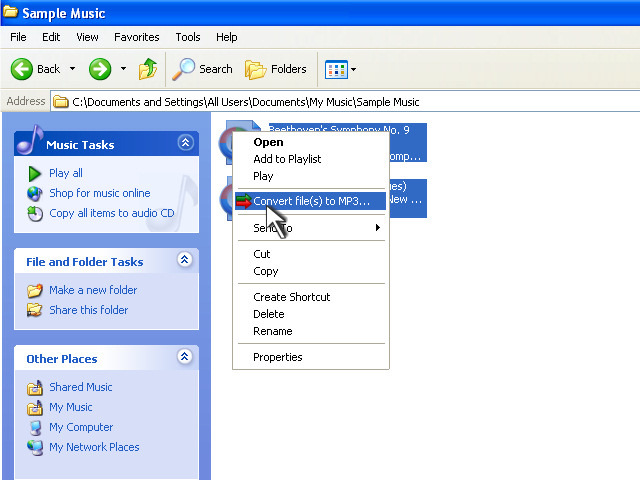Viewport: 640px width, 480px height.
Task: Click Make a new folder link
Action: (x=93, y=290)
